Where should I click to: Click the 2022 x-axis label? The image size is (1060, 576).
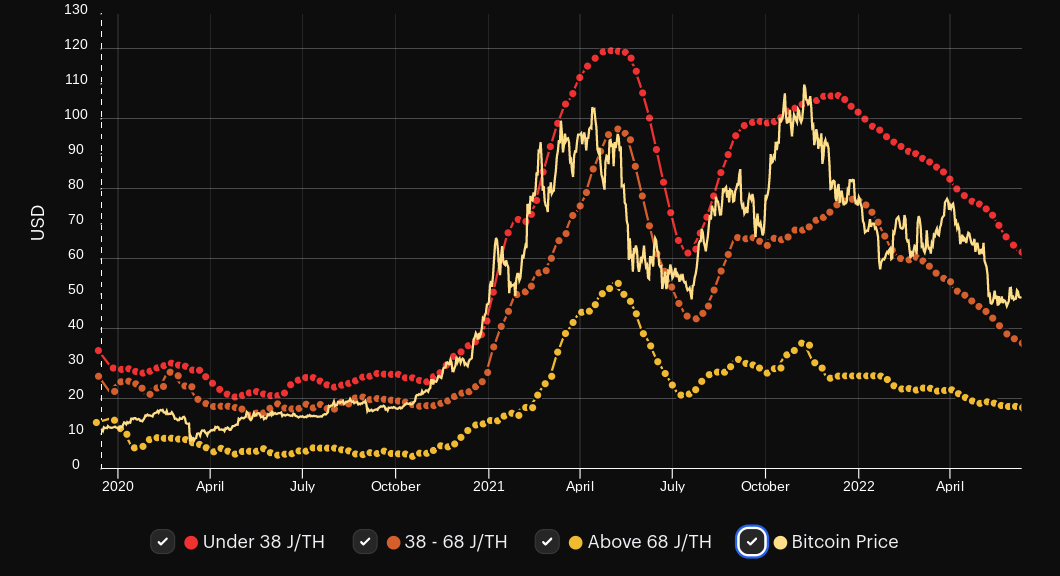pyautogui.click(x=859, y=487)
